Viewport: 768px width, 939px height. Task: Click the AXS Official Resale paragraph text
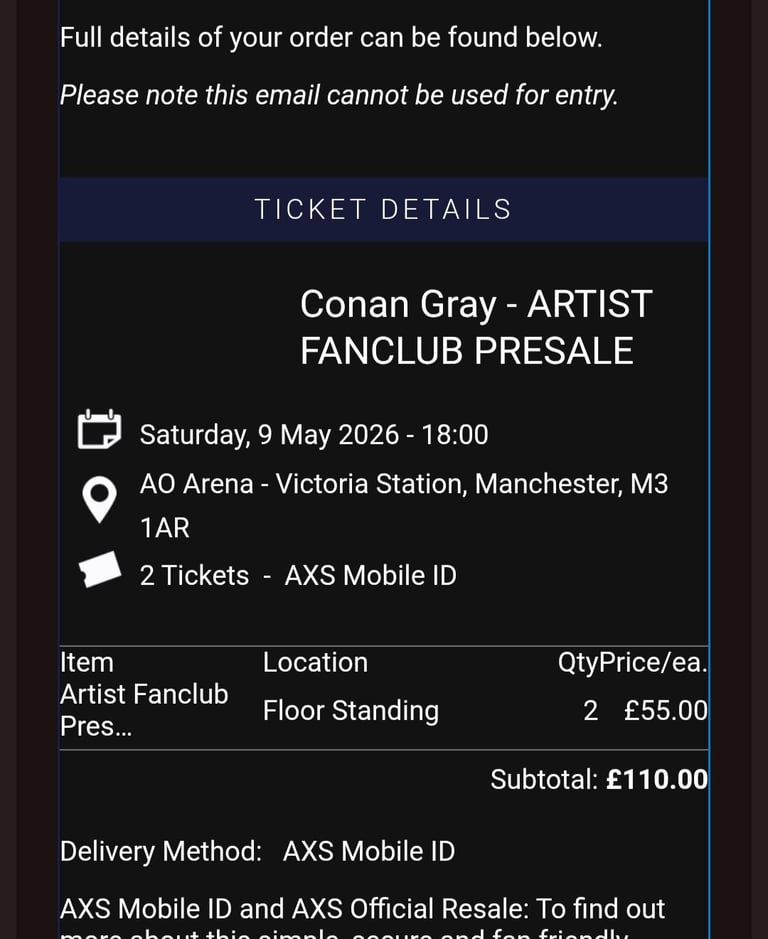pyautogui.click(x=362, y=910)
